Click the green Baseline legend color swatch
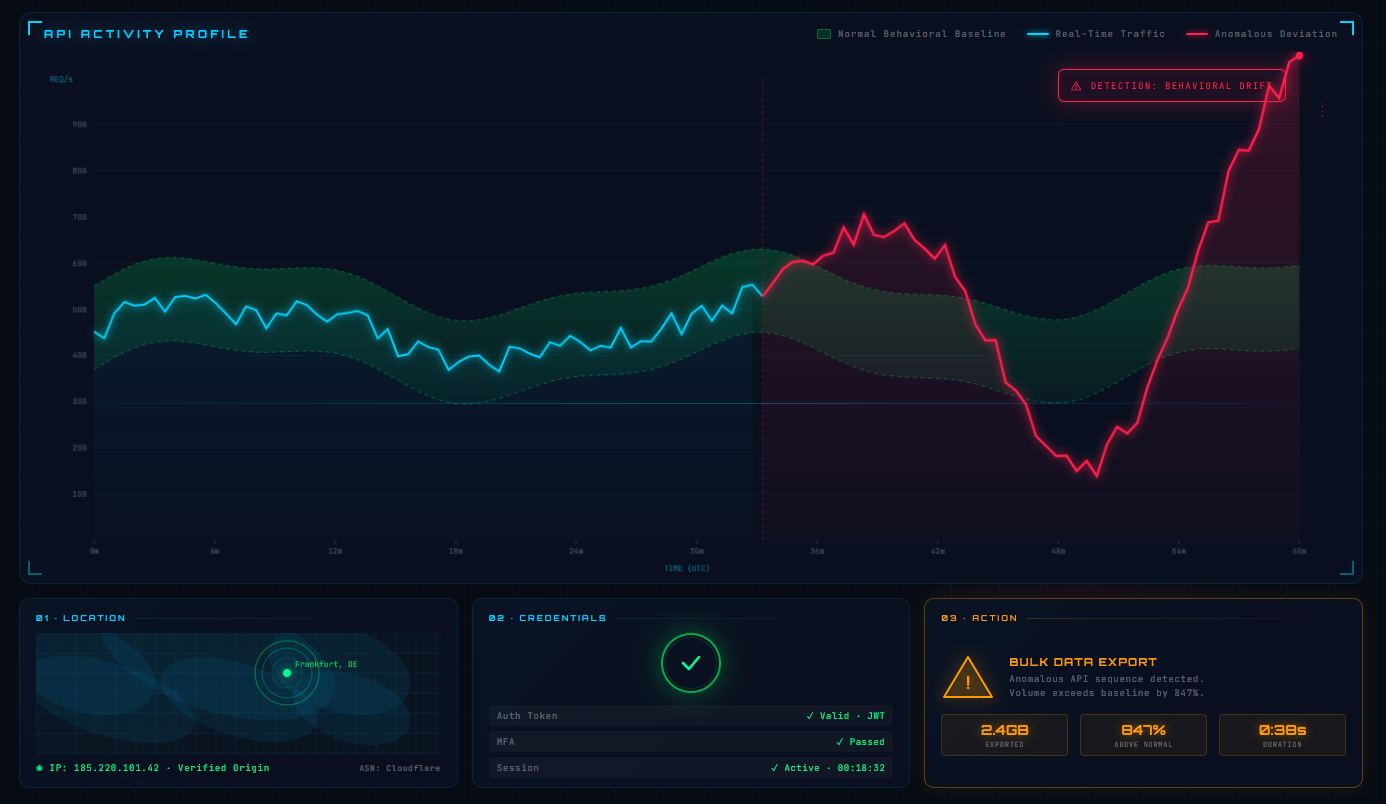Viewport: 1386px width, 804px height. point(823,33)
